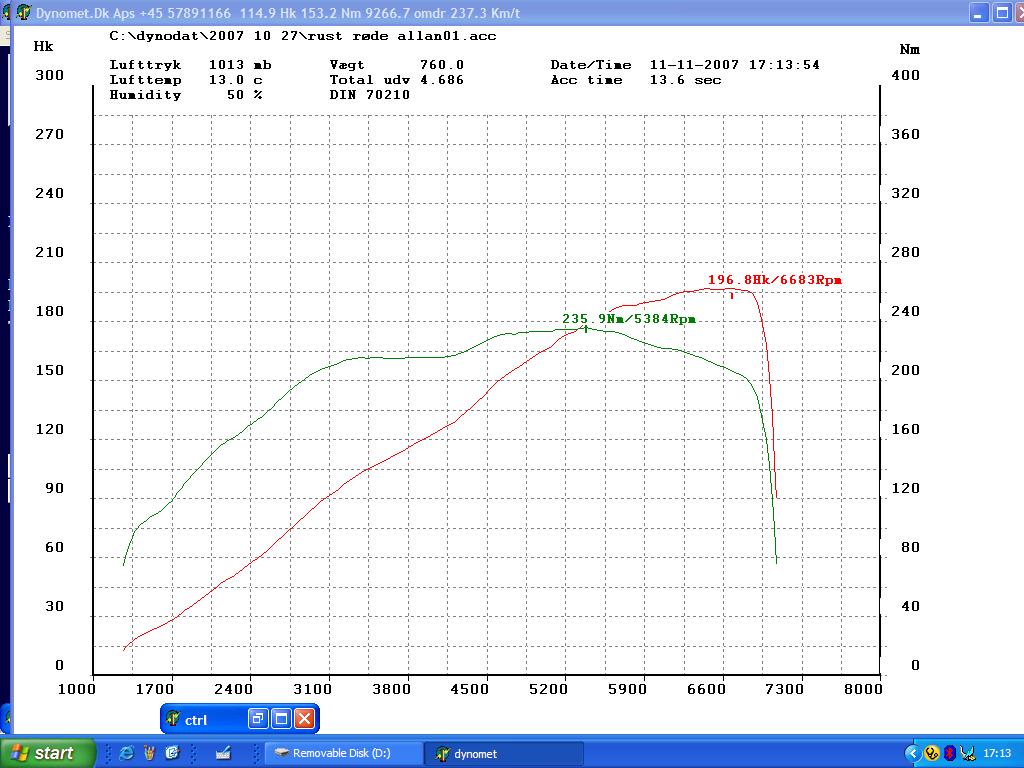
Task: Close the ctrl window
Action: pos(305,719)
